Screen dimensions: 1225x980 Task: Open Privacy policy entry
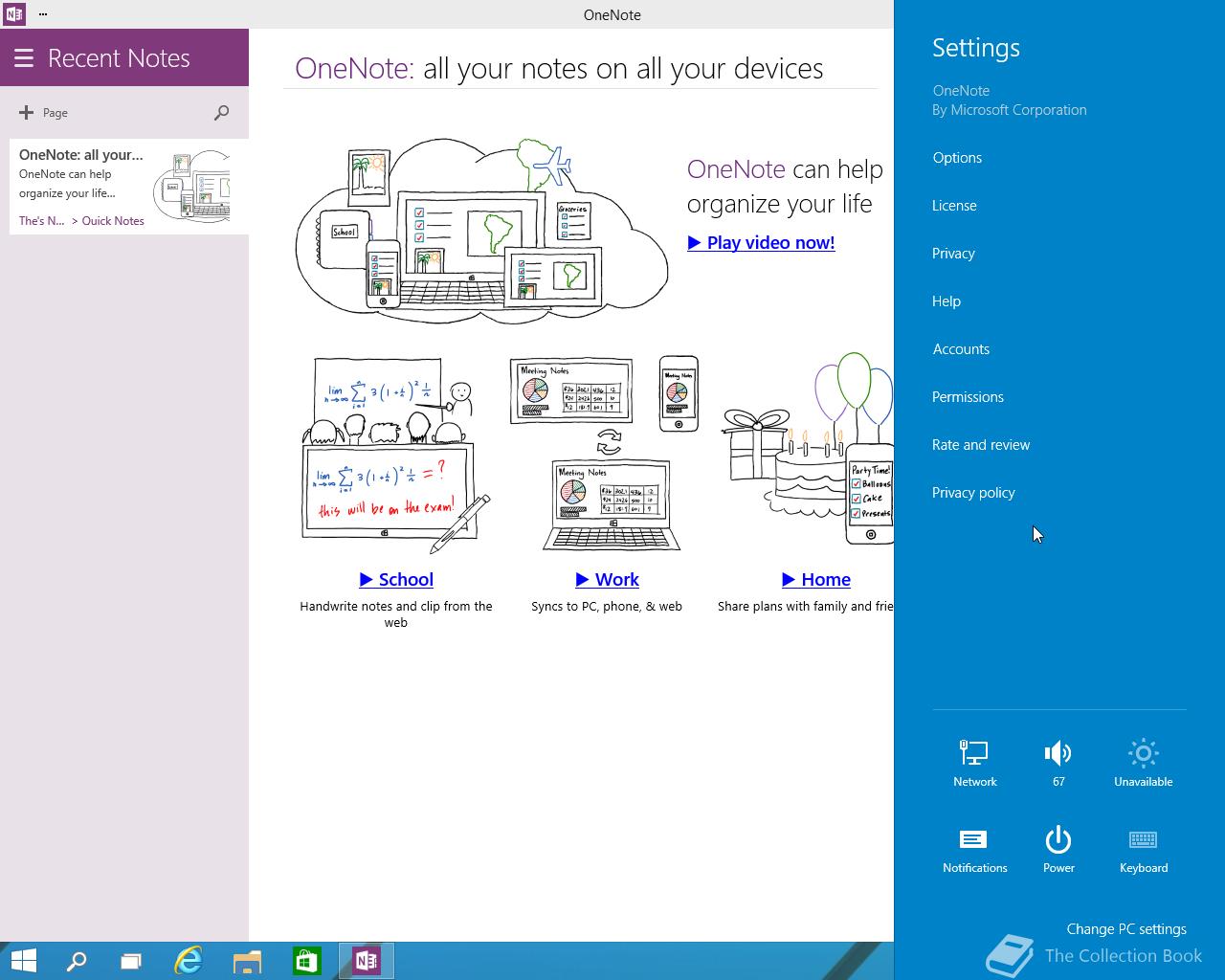click(973, 493)
